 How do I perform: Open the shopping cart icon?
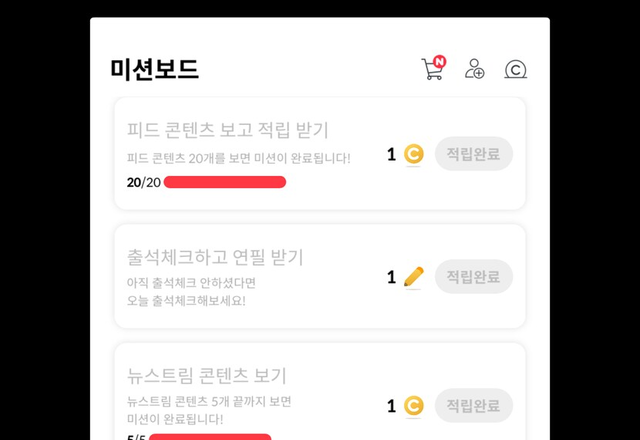point(432,70)
